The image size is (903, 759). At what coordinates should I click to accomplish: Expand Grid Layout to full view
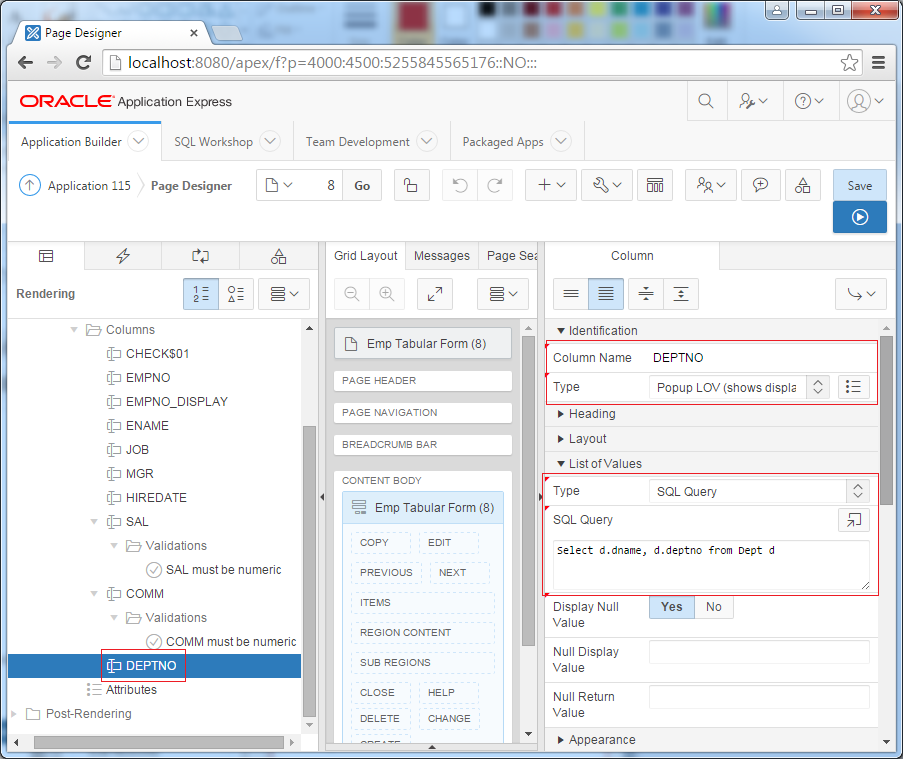coord(435,294)
